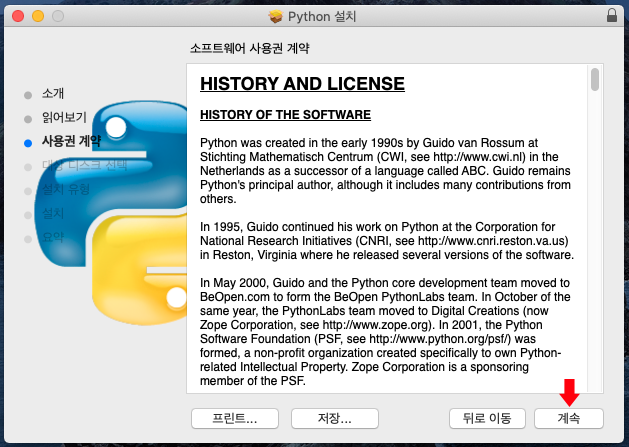Click the 뒤로 이동 (Go Back) button
Image resolution: width=629 pixels, height=447 pixels.
point(487,419)
